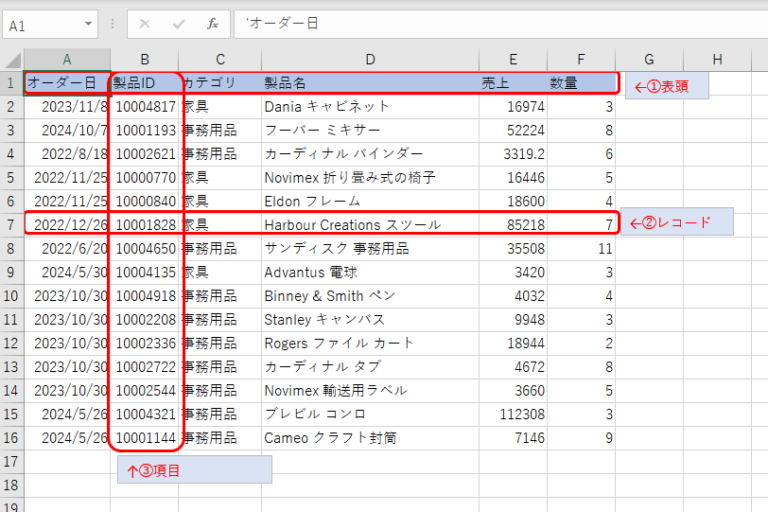Image resolution: width=768 pixels, height=512 pixels.
Task: Open the Insert Function fx dialog
Action: point(212,24)
